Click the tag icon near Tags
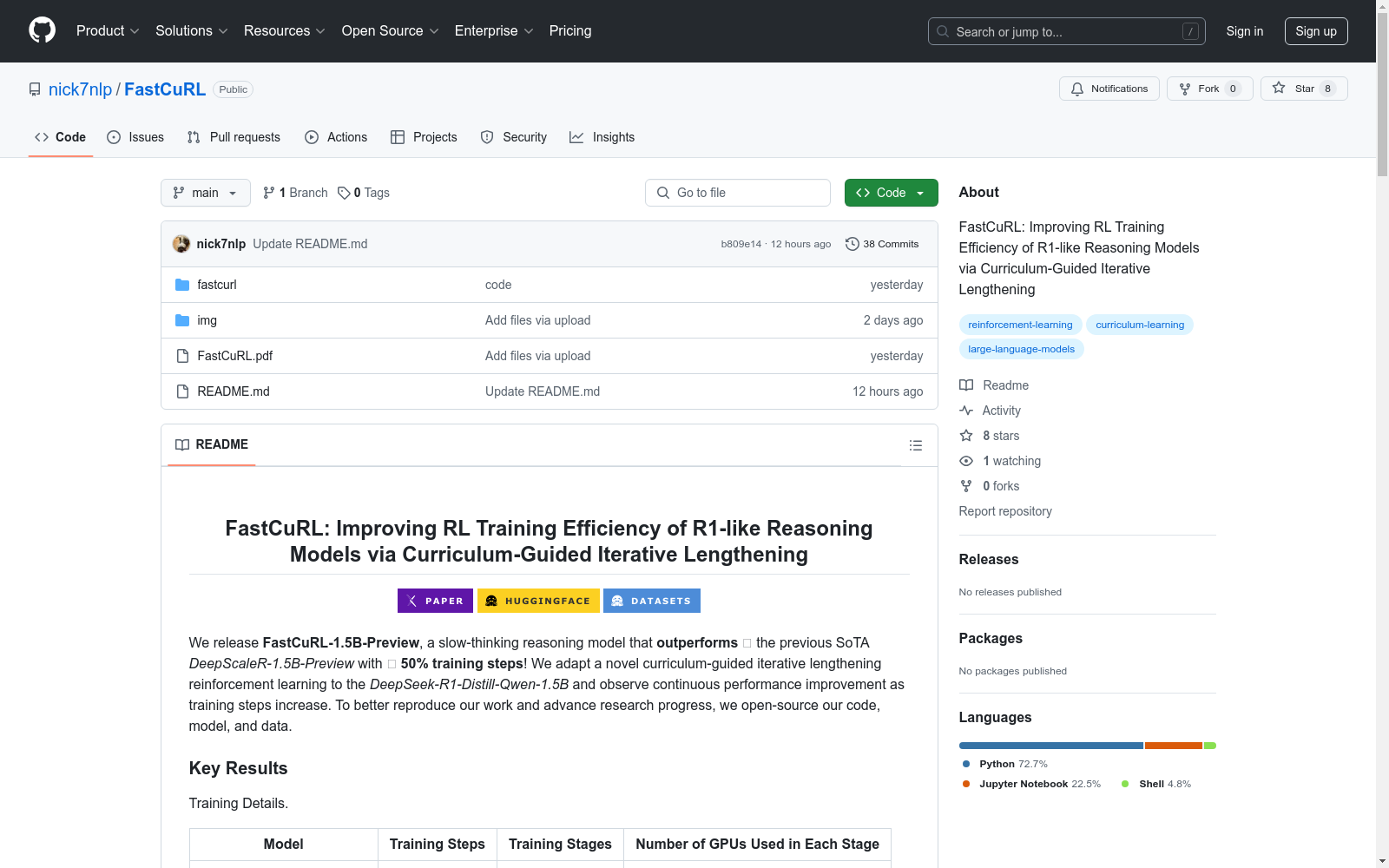 pyautogui.click(x=344, y=193)
